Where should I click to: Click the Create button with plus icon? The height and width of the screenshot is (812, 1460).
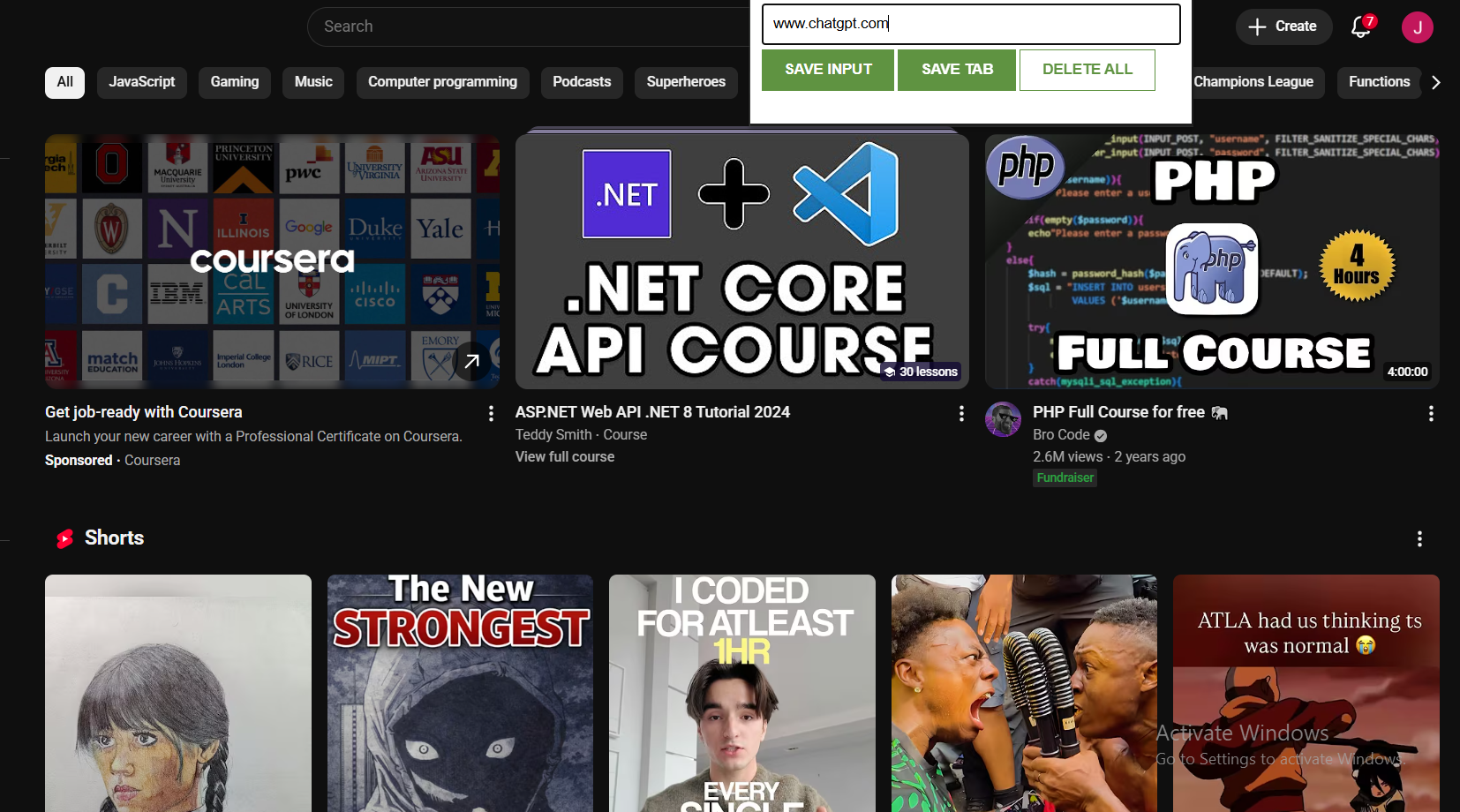[1283, 26]
